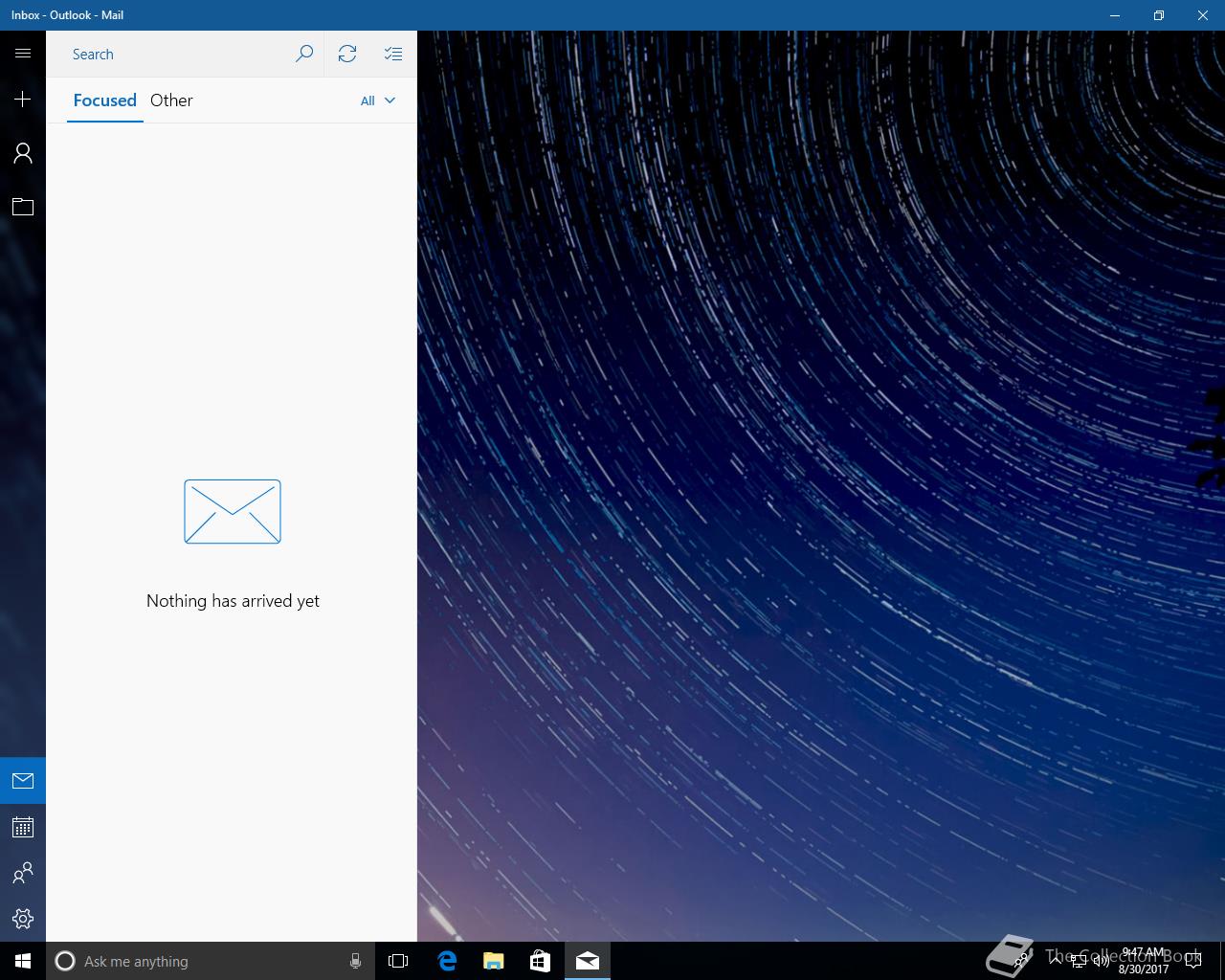Switch to the Other tab
Viewport: 1225px width, 980px height.
point(171,100)
